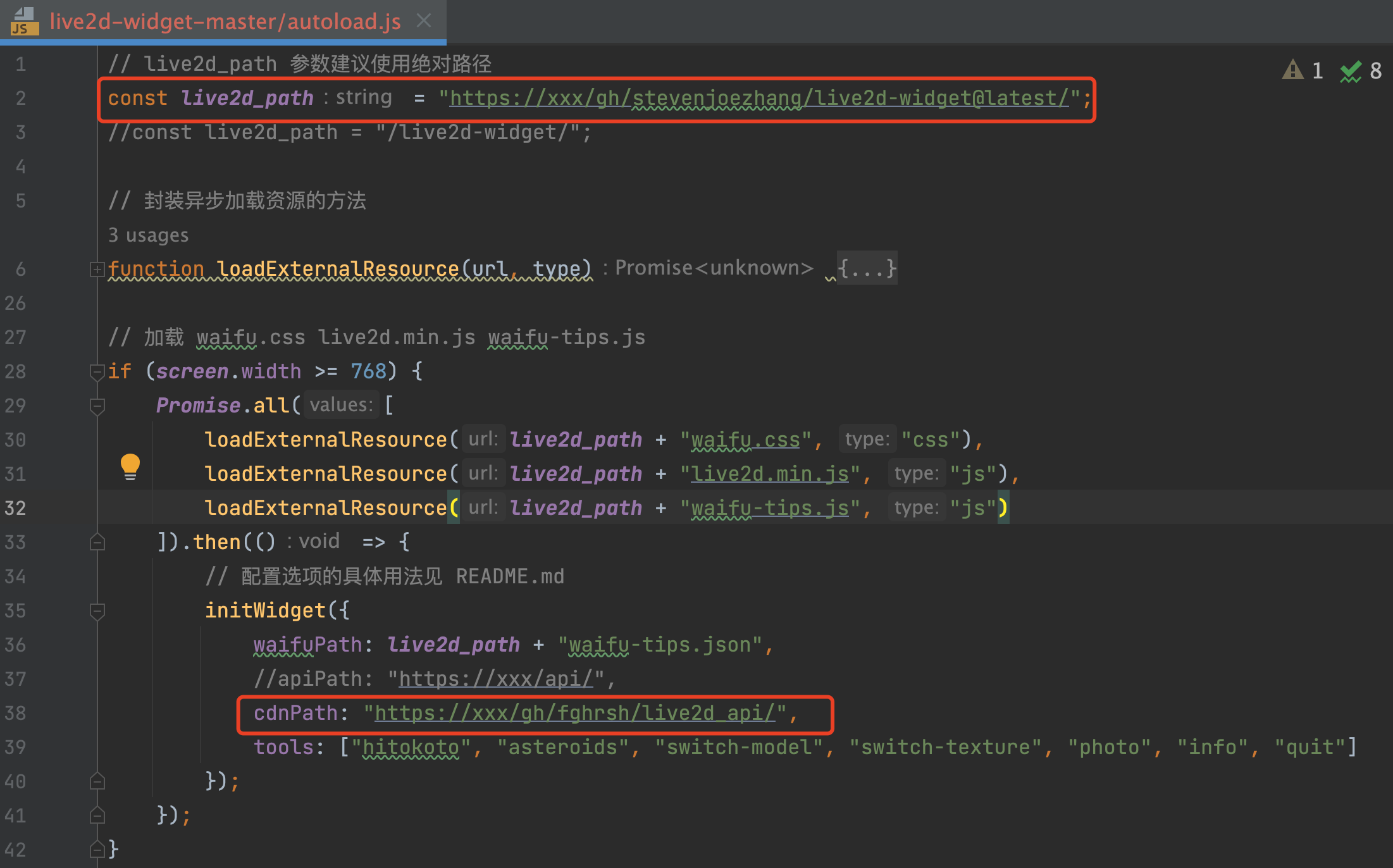The image size is (1393, 868).
Task: Click the "info" string in tools array
Action: pyautogui.click(x=1213, y=747)
